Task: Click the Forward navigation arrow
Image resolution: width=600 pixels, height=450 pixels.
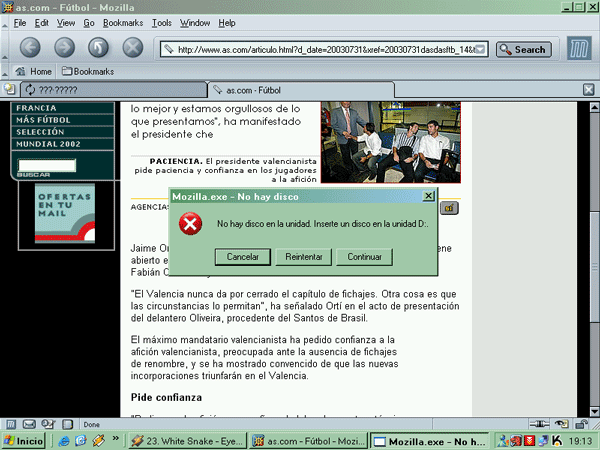Action: coord(64,47)
